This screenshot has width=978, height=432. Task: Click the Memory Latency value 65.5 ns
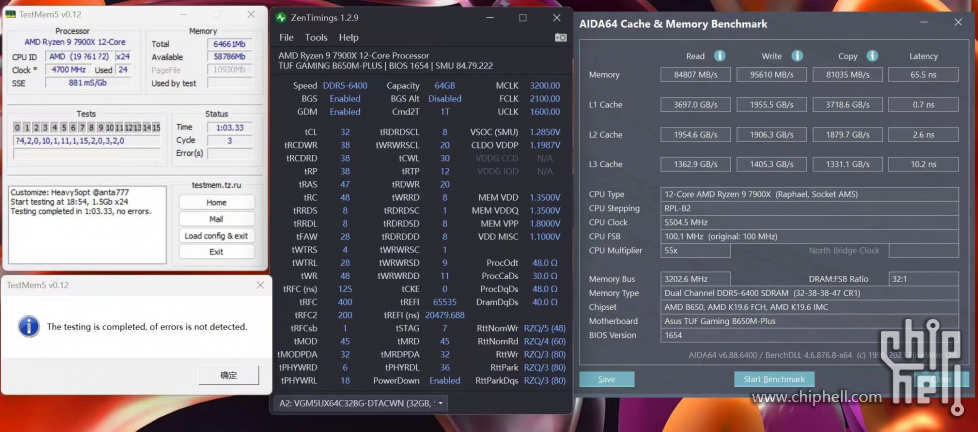click(x=923, y=75)
